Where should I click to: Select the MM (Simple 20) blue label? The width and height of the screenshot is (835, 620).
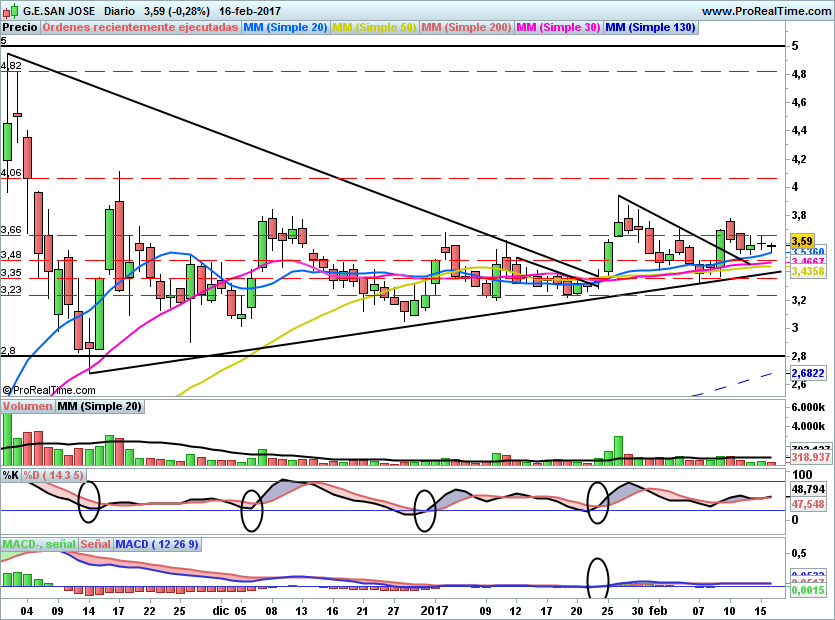285,27
